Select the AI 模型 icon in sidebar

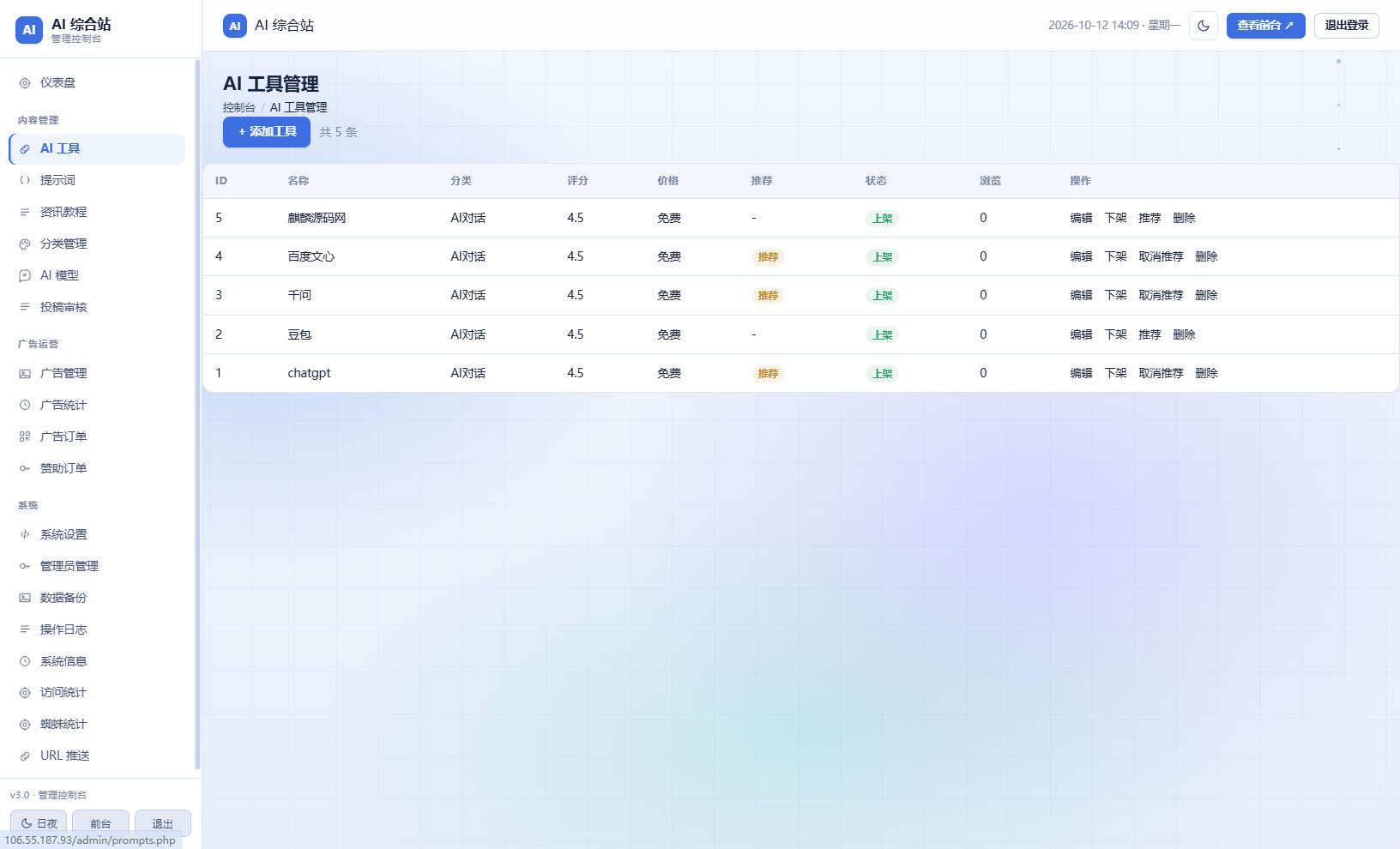(x=25, y=275)
